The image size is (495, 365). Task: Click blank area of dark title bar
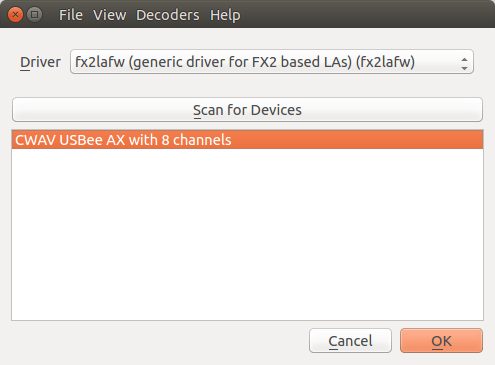click(367, 15)
